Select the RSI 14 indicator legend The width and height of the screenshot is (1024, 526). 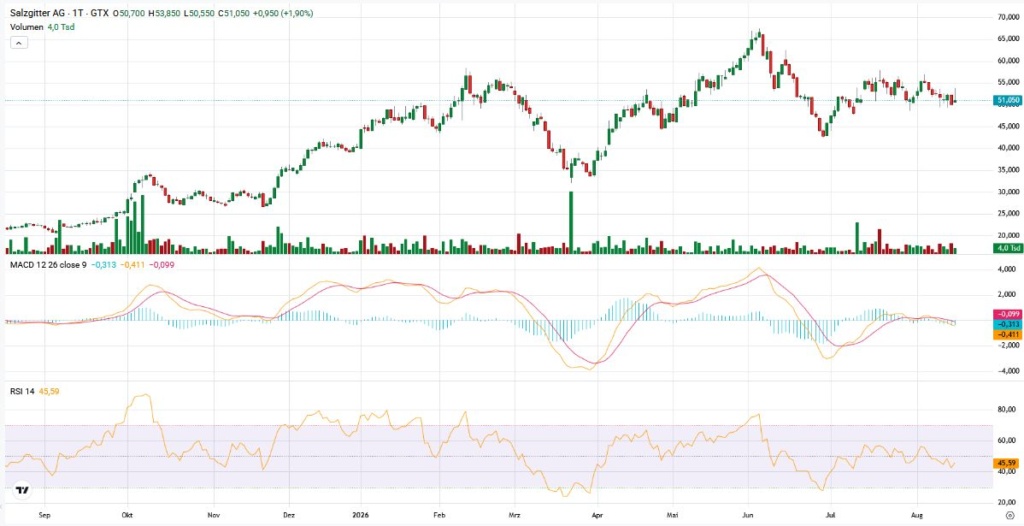pyautogui.click(x=22, y=391)
